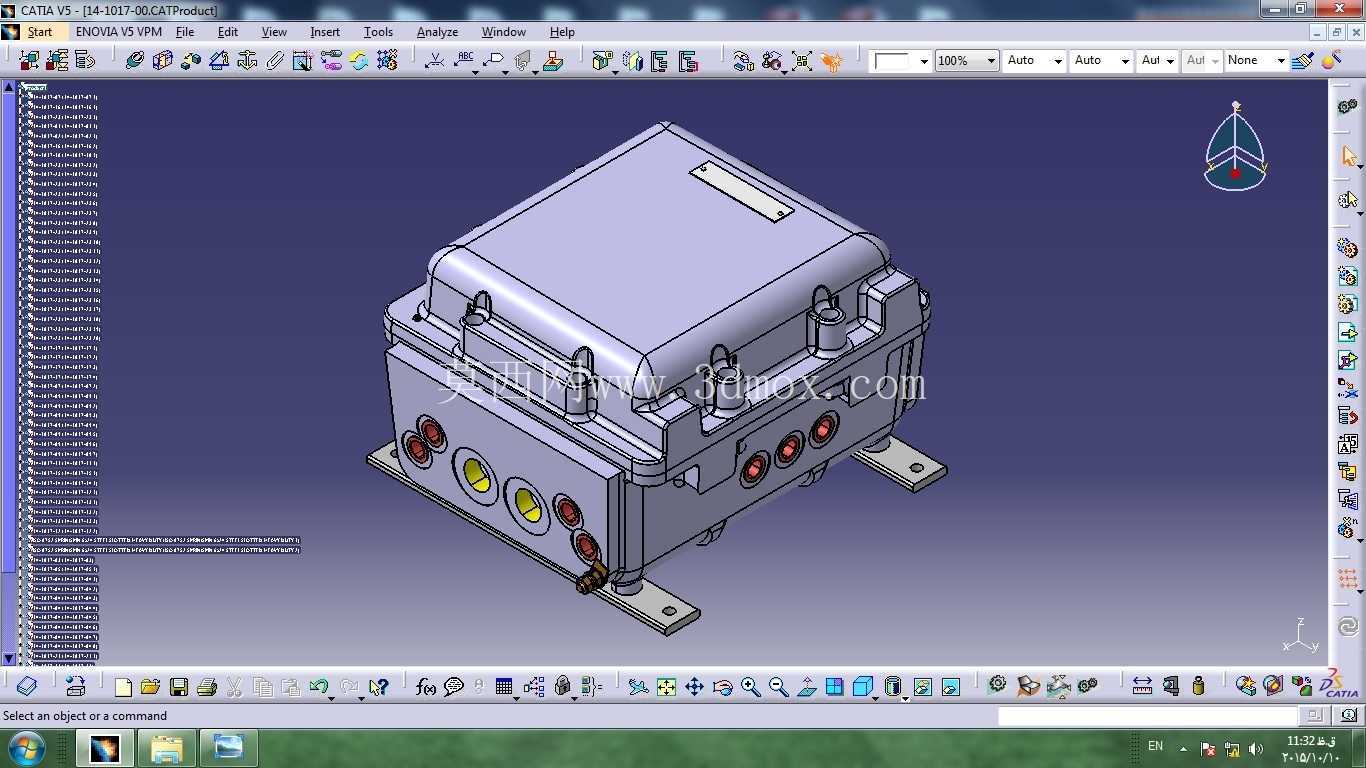Image resolution: width=1366 pixels, height=768 pixels.
Task: Click the tree scrollbar down arrow
Action: pos(9,659)
